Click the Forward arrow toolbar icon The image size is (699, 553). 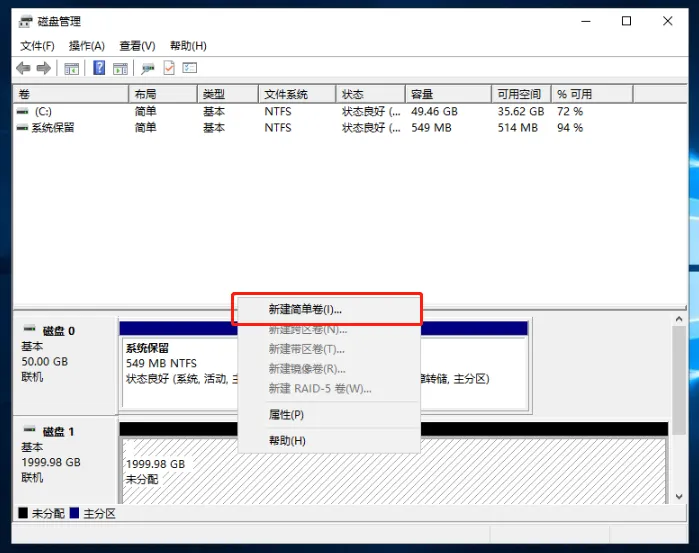(44, 68)
